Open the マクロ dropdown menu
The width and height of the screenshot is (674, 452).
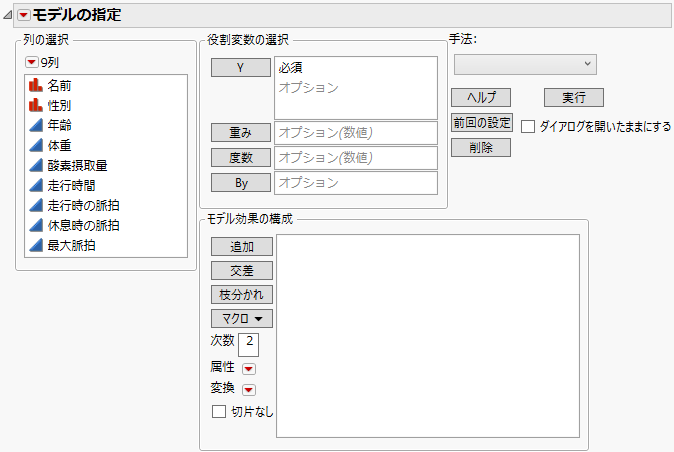tap(242, 318)
